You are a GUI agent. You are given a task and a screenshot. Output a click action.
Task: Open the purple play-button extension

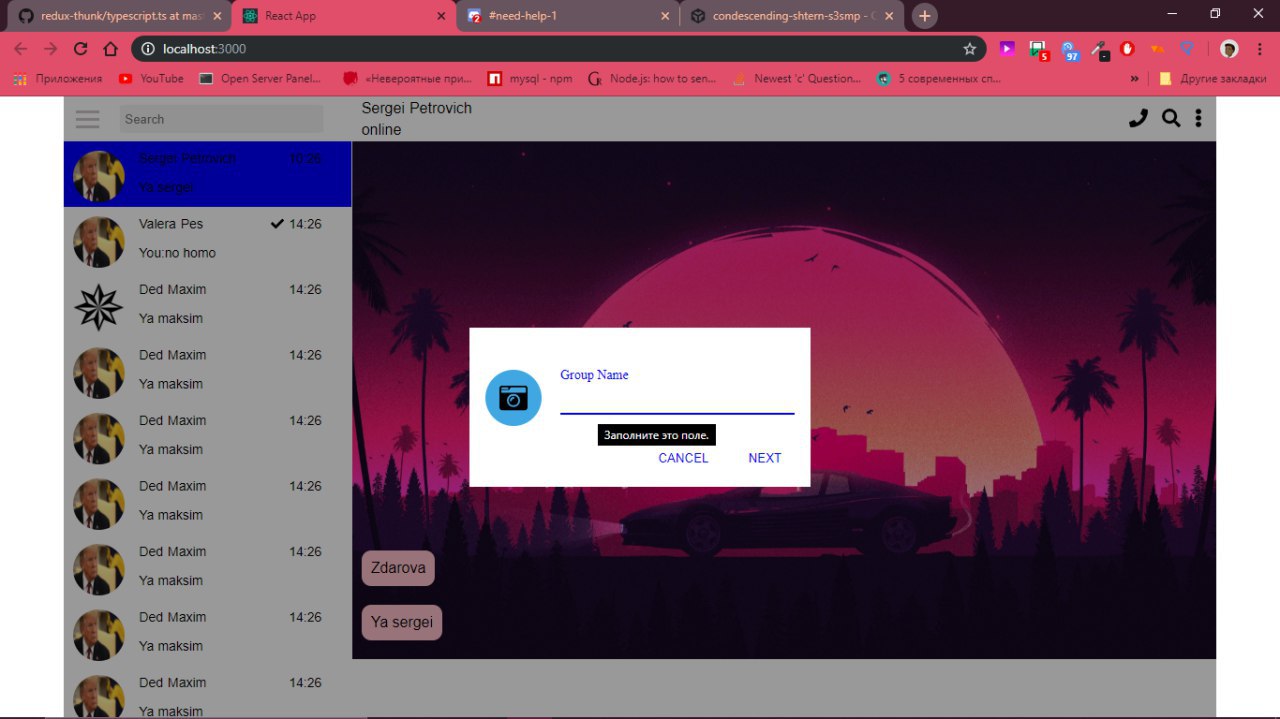point(1007,48)
